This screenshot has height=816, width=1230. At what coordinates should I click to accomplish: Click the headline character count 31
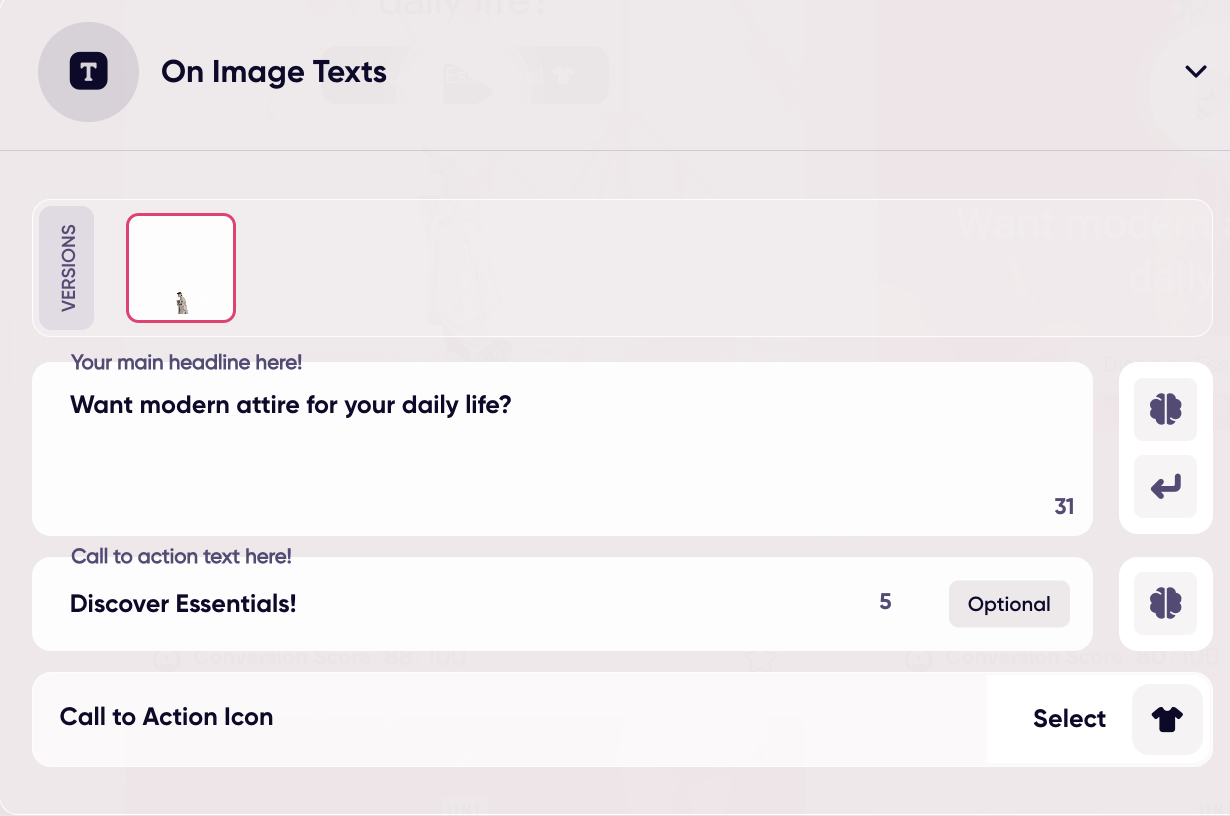coord(1064,507)
